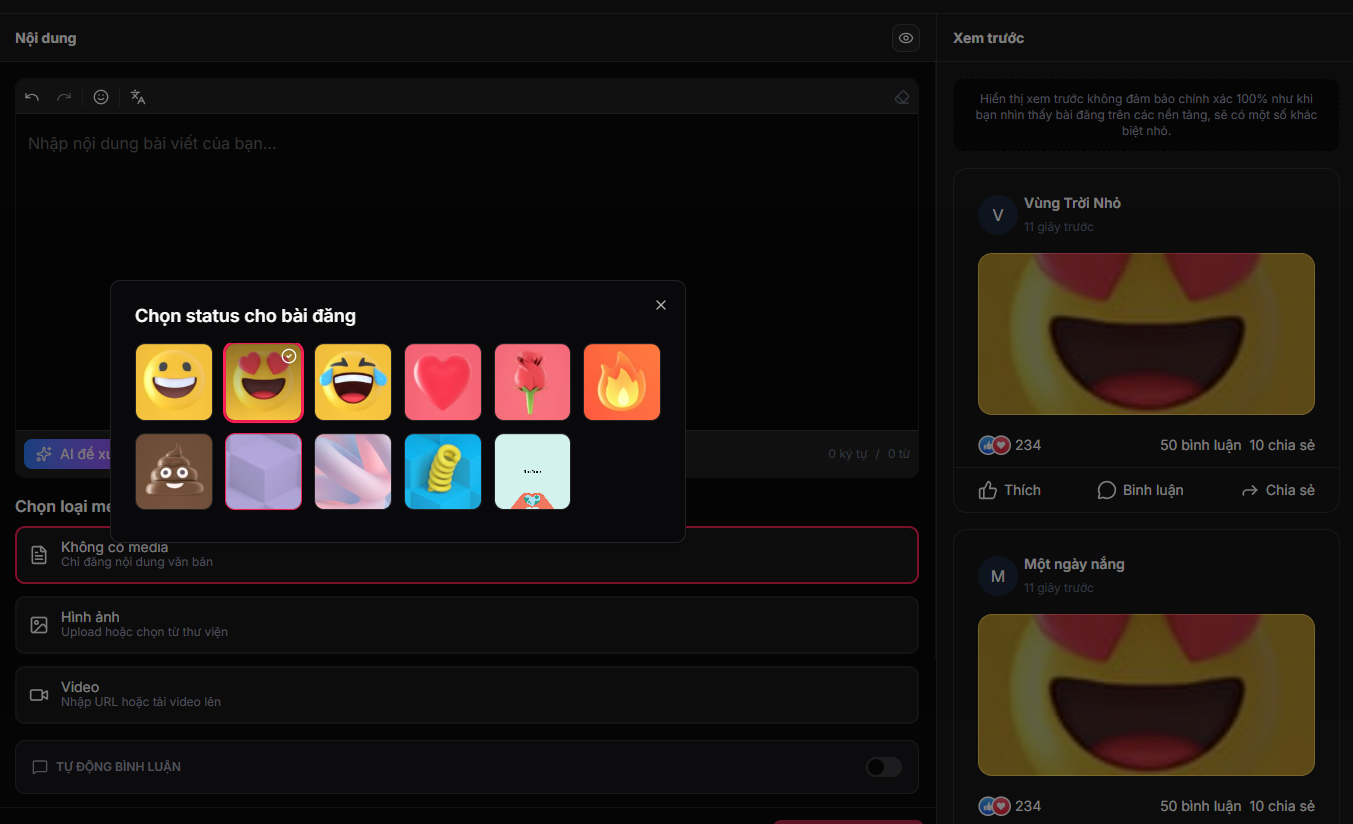
Task: Choose the laughing tears emoji status
Action: 353,382
